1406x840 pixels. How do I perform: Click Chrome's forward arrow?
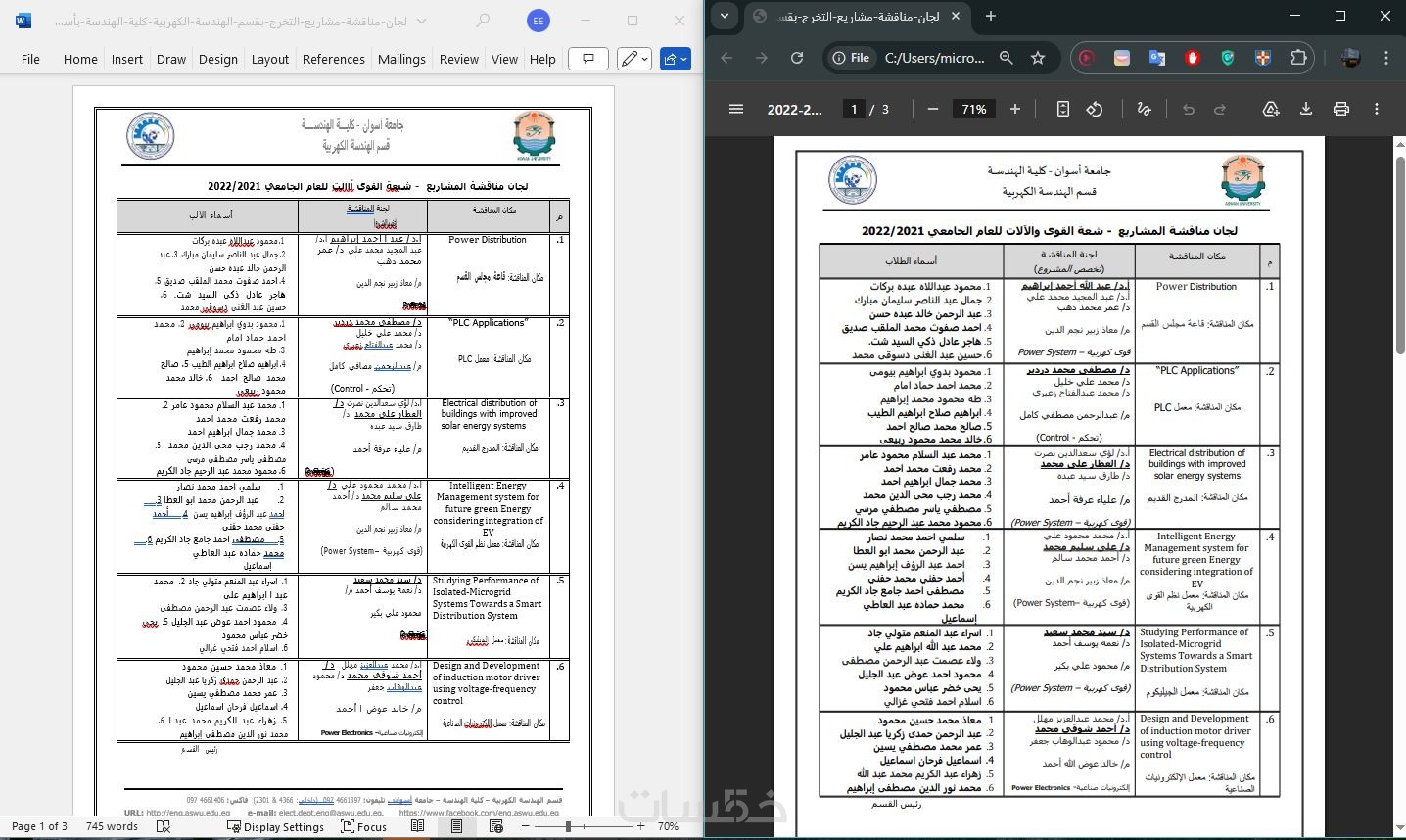point(762,58)
